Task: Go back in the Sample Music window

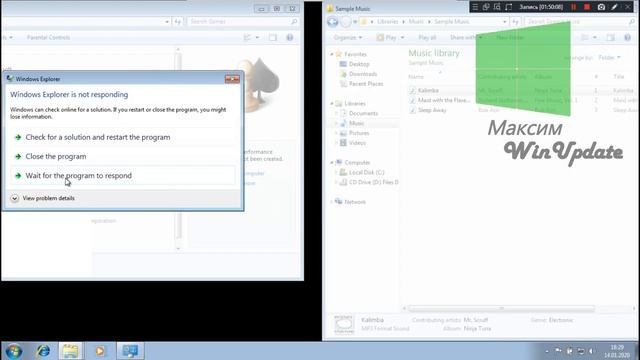Action: coord(333,22)
